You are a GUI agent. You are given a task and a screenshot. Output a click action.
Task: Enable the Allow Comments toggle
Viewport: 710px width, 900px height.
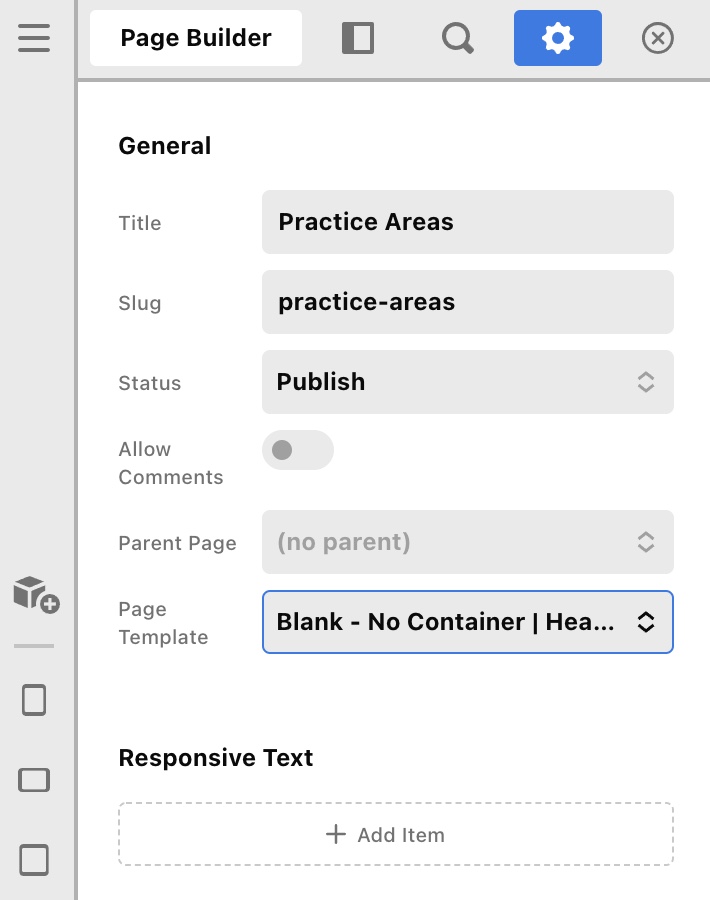(x=297, y=450)
